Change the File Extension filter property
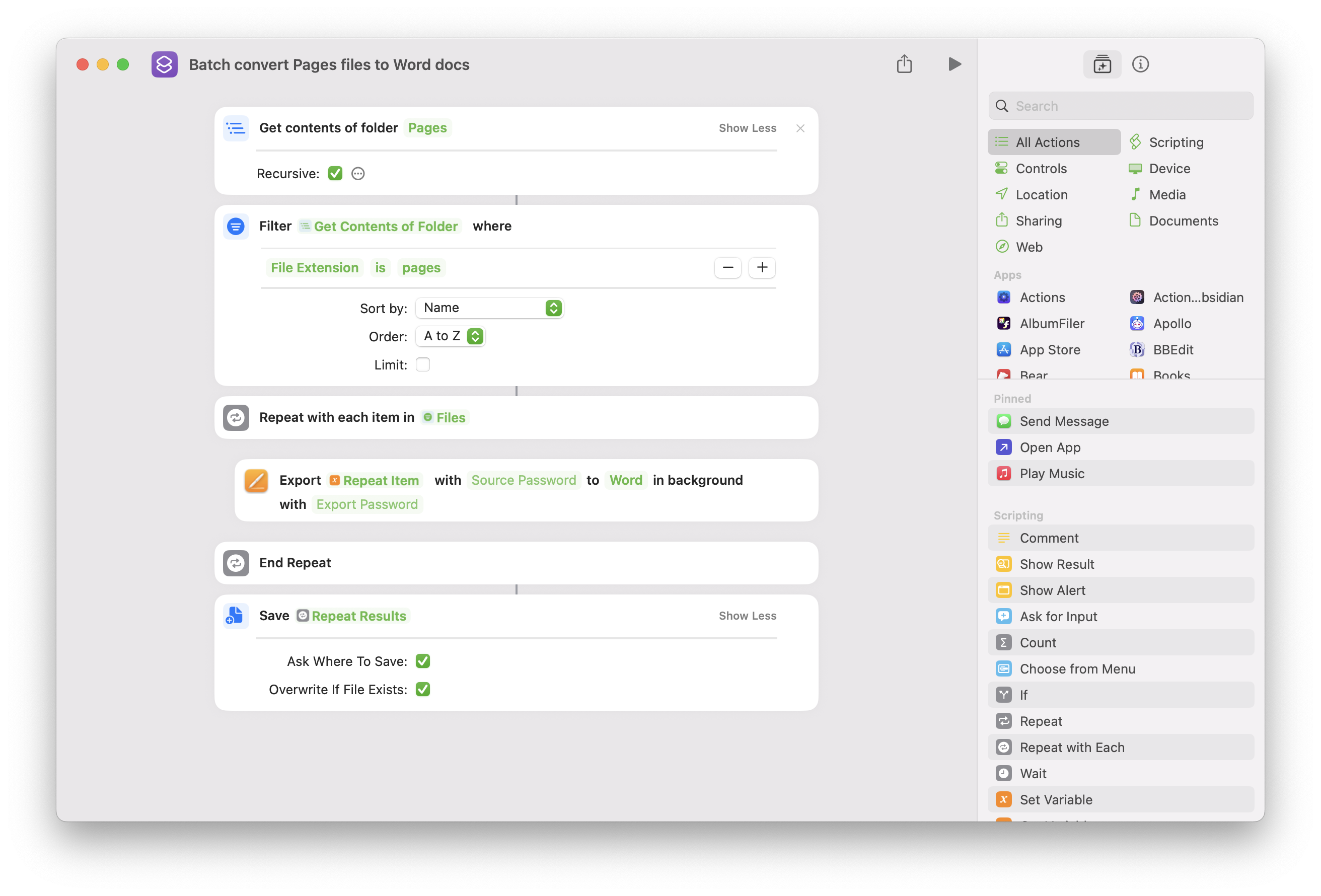Image resolution: width=1321 pixels, height=896 pixels. point(314,268)
